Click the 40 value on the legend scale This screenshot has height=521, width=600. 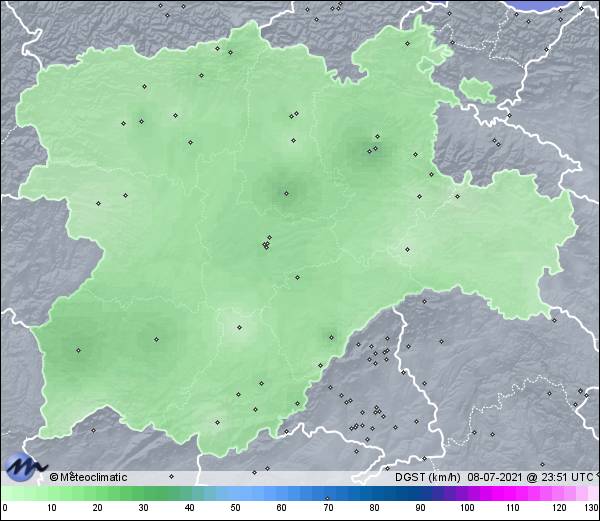(x=189, y=508)
